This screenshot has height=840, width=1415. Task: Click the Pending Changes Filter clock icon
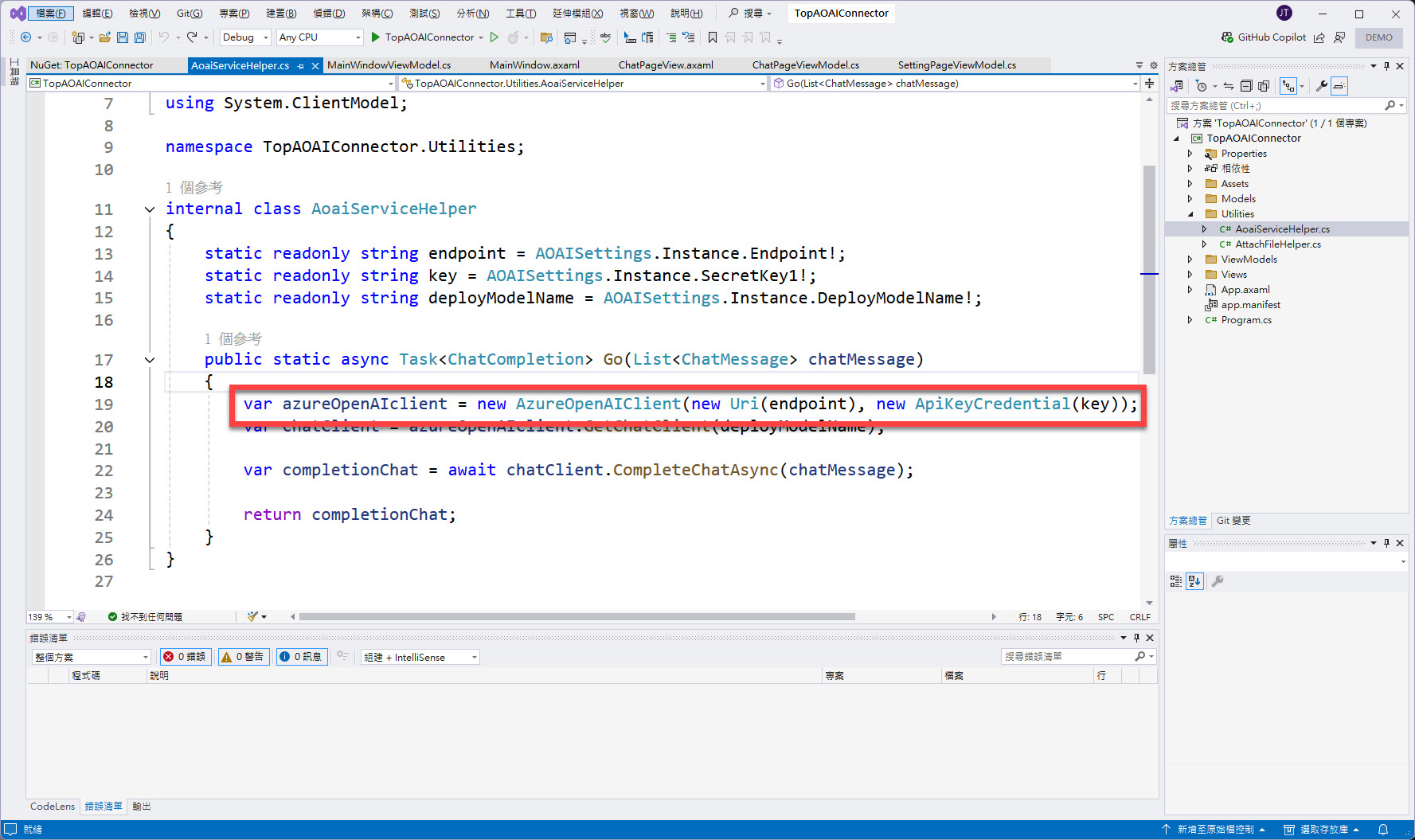click(x=1202, y=86)
